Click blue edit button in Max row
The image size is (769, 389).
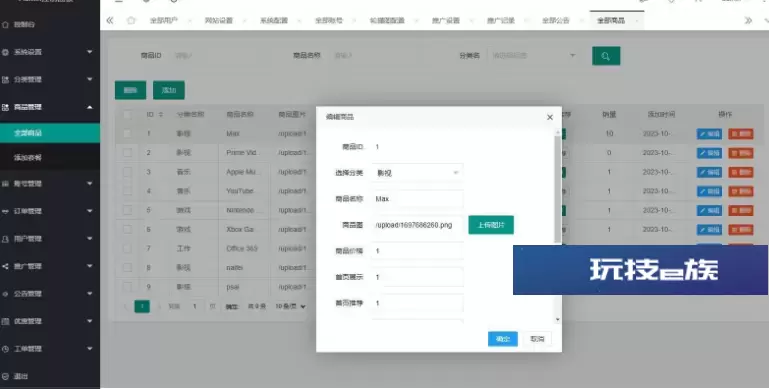point(709,134)
